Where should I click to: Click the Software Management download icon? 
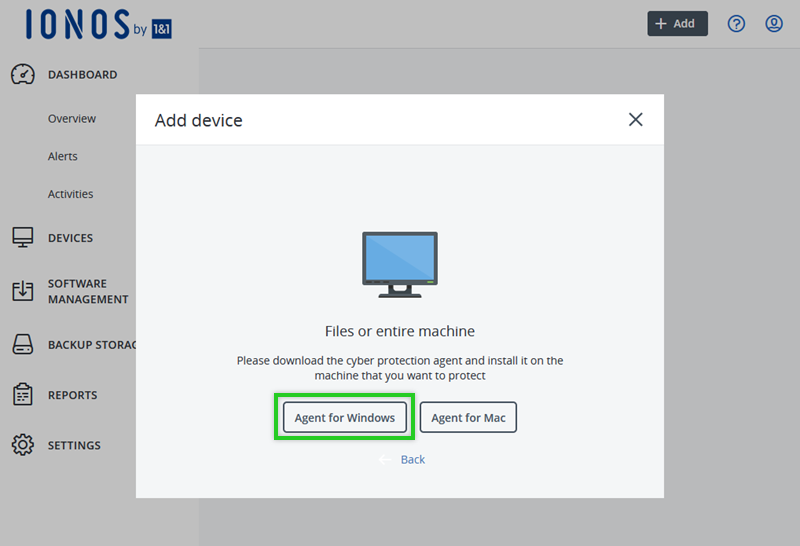(23, 291)
